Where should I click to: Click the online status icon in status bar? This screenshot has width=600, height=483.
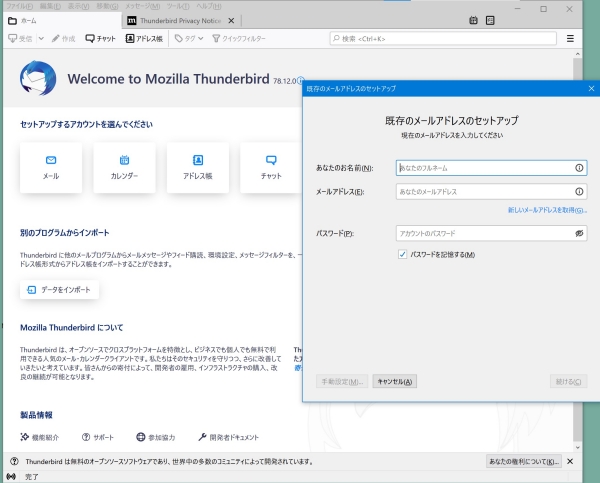tap(11, 477)
